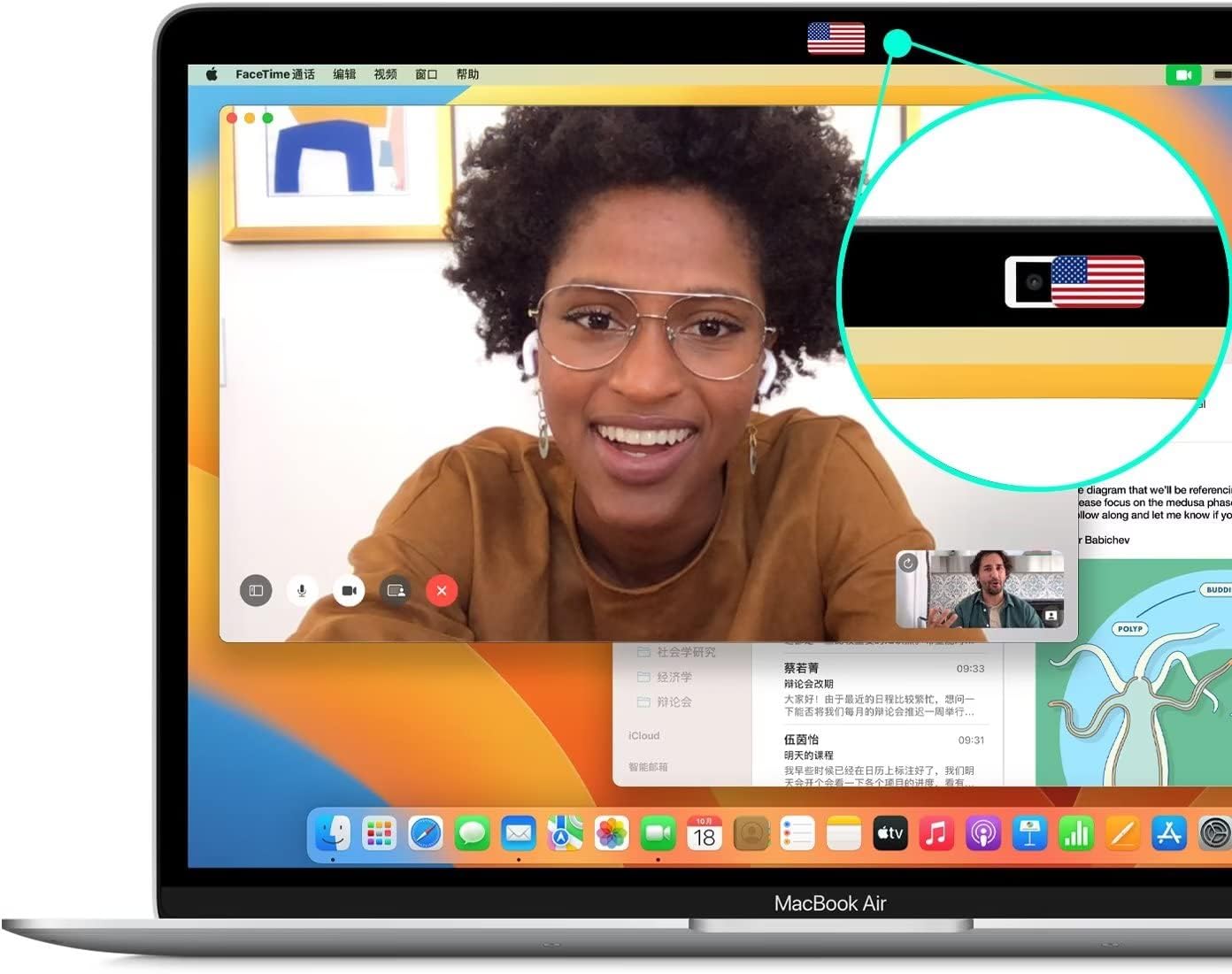
Task: Mute the microphone in the call
Action: (302, 591)
